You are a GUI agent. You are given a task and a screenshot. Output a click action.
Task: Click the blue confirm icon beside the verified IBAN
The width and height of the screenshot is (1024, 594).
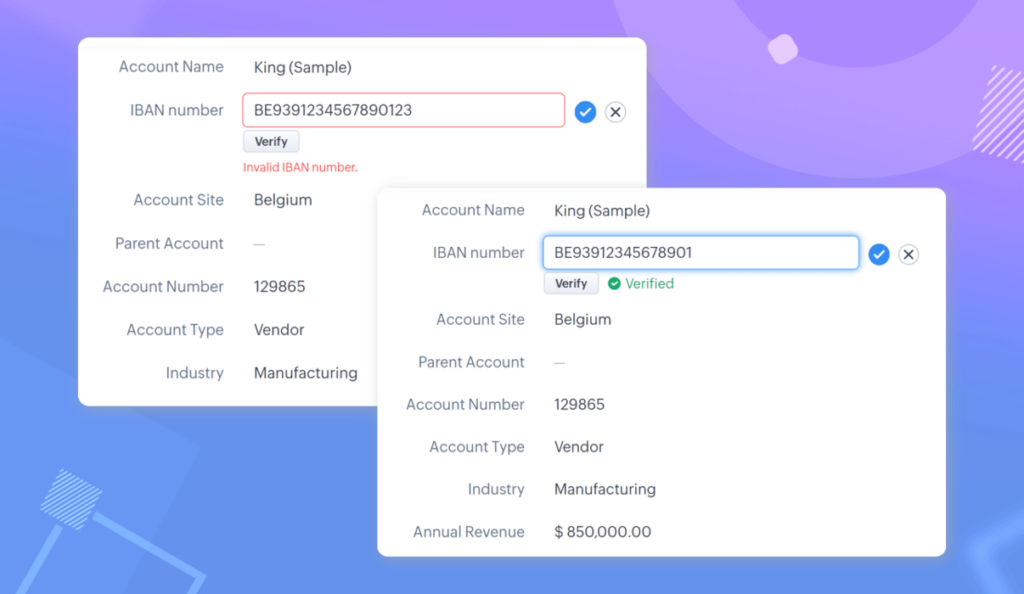pyautogui.click(x=879, y=254)
